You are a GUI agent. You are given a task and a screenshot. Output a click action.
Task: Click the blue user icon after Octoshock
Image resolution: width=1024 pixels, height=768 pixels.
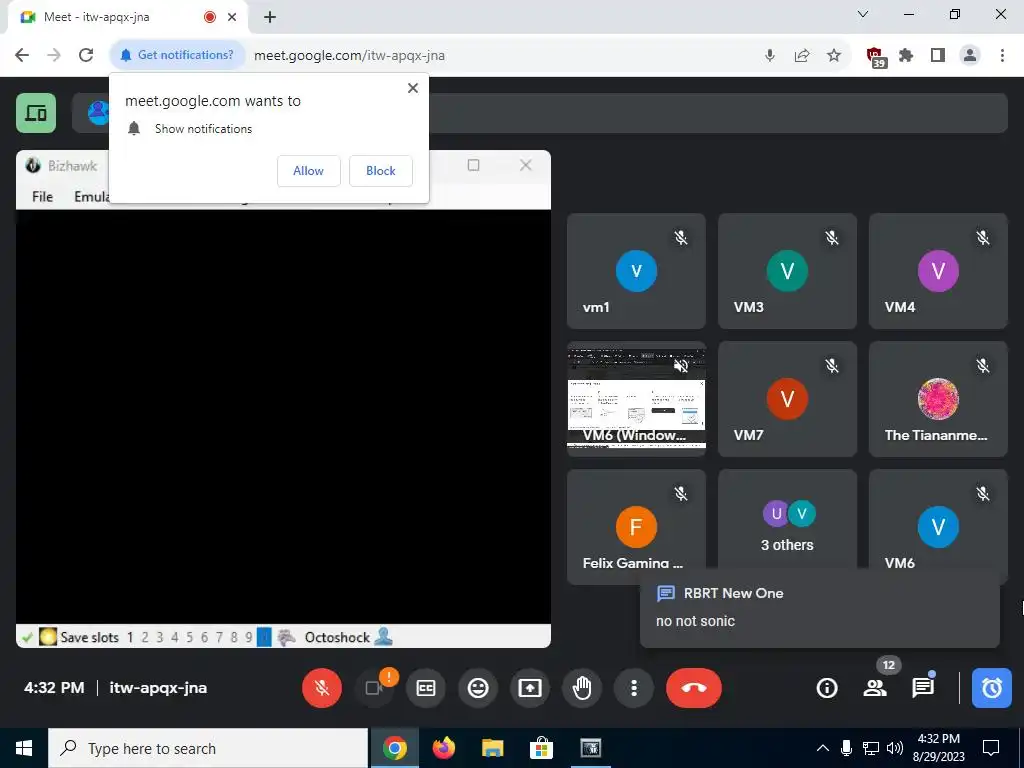coord(383,637)
